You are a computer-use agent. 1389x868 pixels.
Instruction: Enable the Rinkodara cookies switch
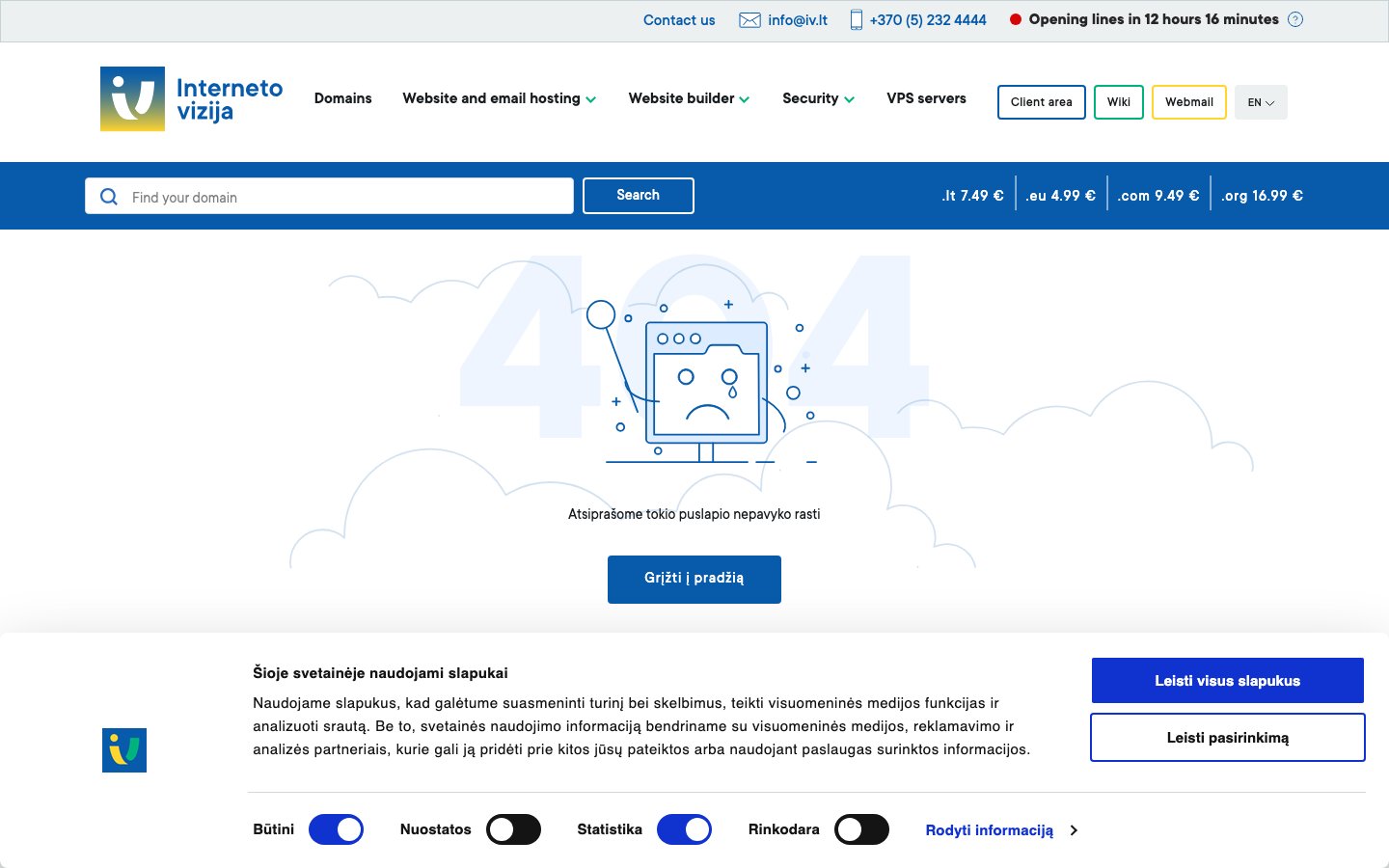point(861,829)
